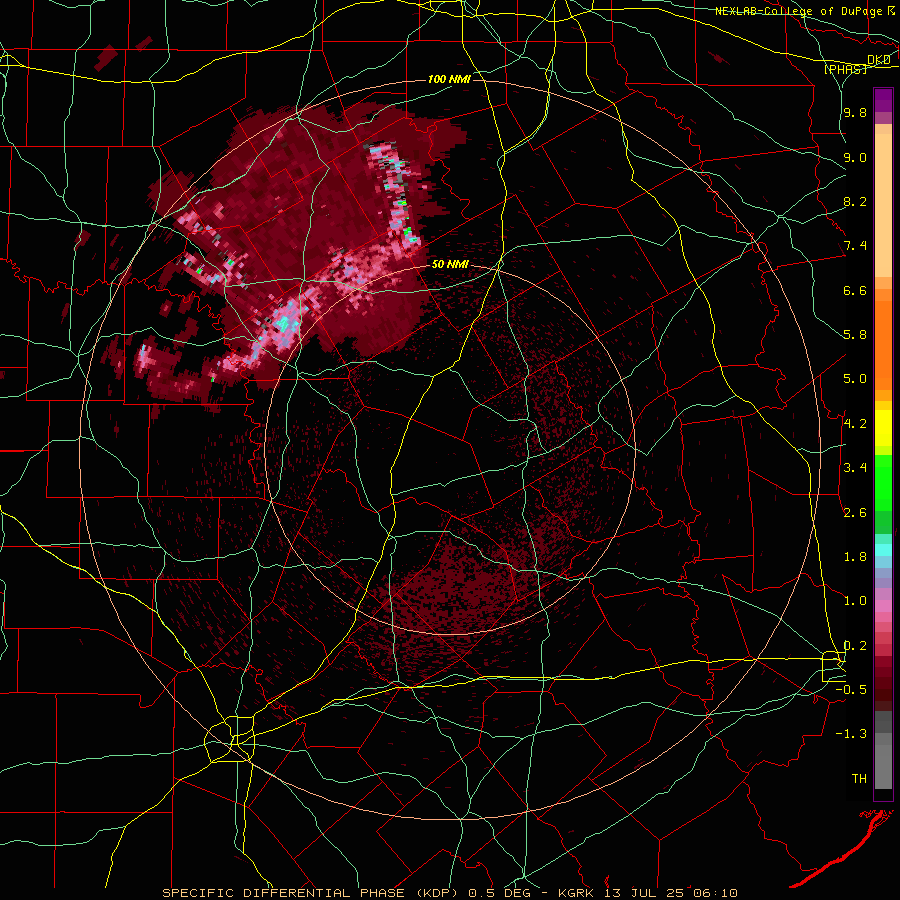
Task: Click the '50 NMI' range ring label
Action: click(450, 265)
